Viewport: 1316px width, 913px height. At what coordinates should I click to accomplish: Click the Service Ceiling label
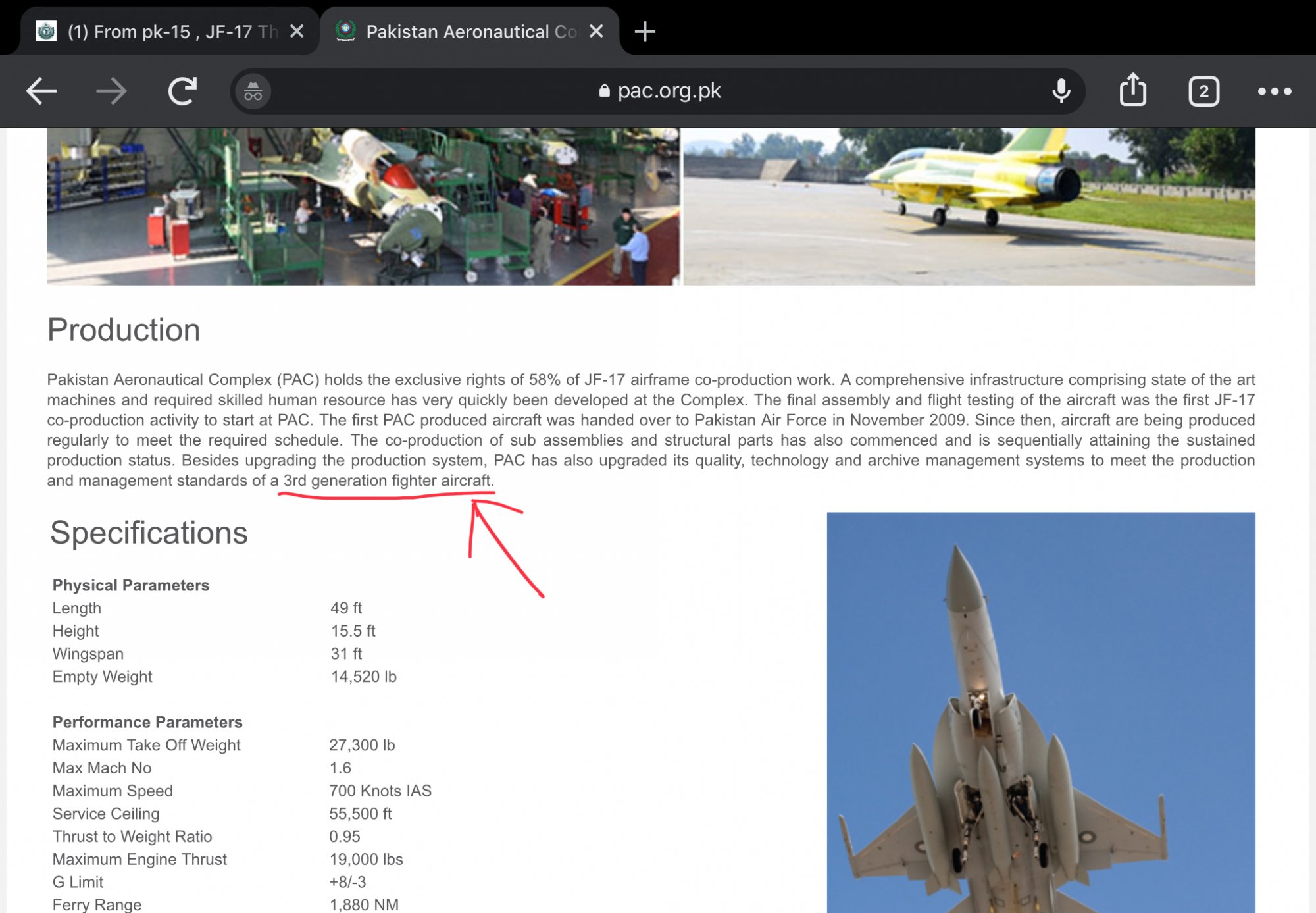pyautogui.click(x=106, y=814)
